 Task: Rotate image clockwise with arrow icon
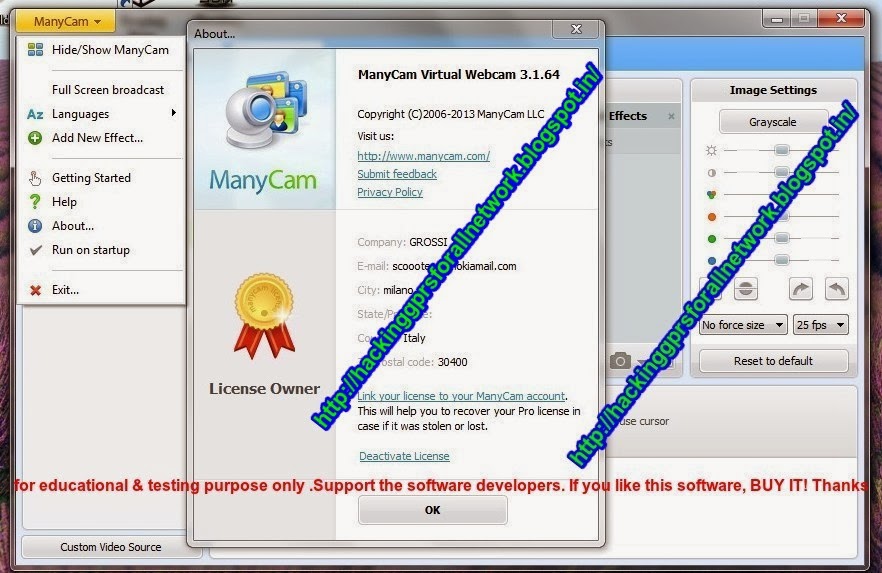tap(801, 289)
